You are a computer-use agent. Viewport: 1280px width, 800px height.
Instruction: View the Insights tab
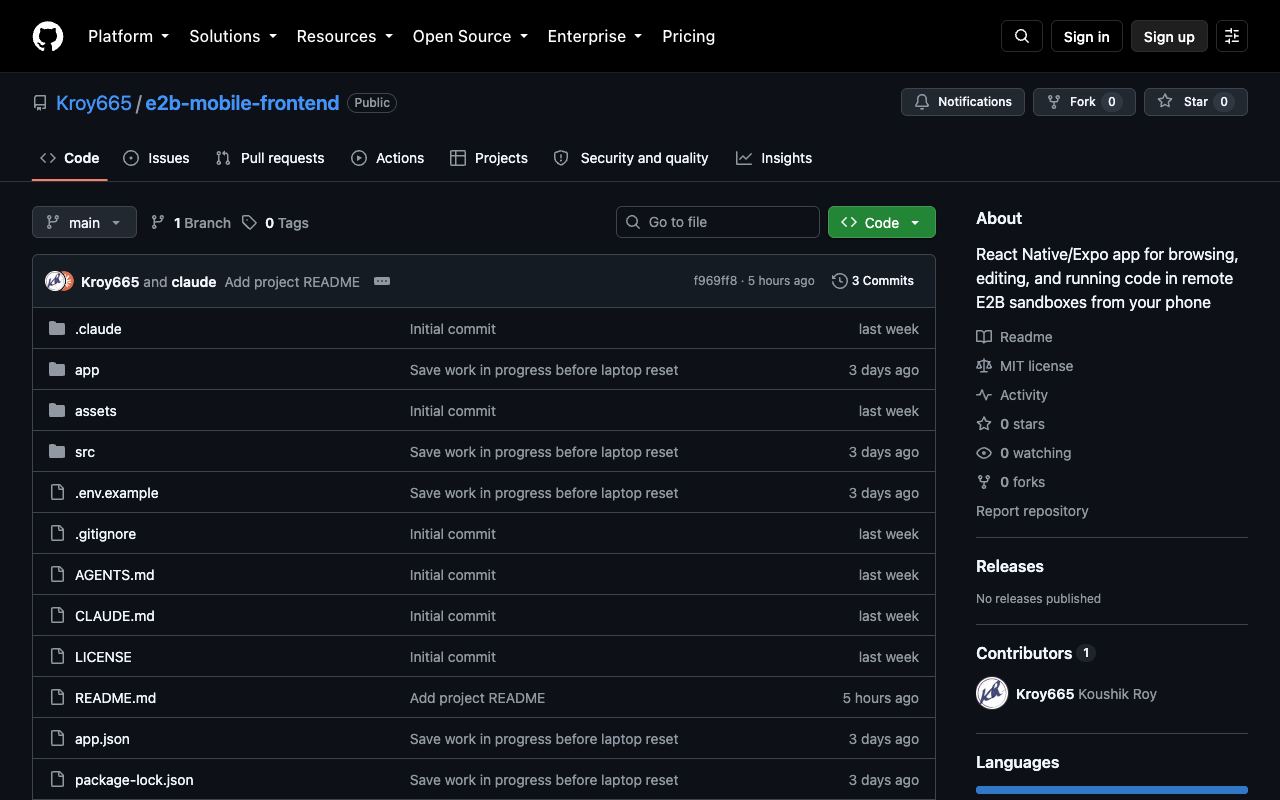(x=774, y=158)
